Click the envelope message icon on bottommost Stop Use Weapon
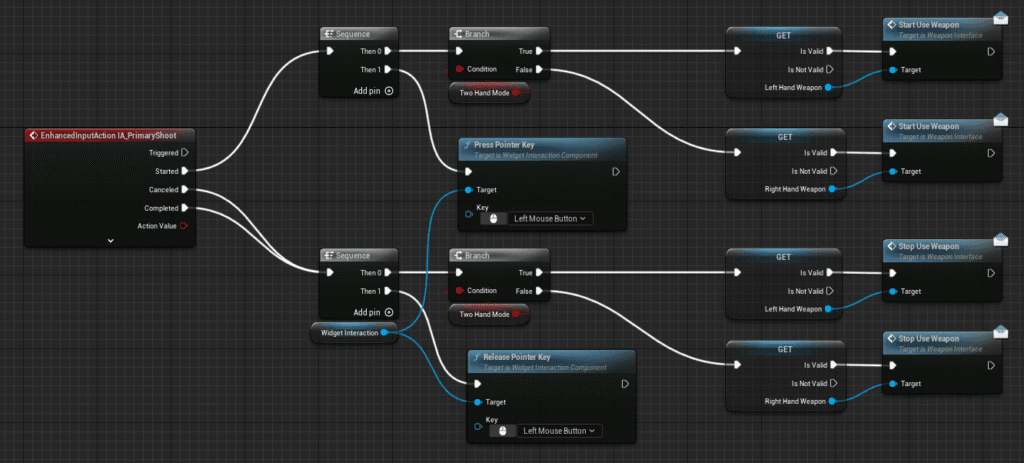Viewport: 1024px width, 463px height. tap(1000, 332)
